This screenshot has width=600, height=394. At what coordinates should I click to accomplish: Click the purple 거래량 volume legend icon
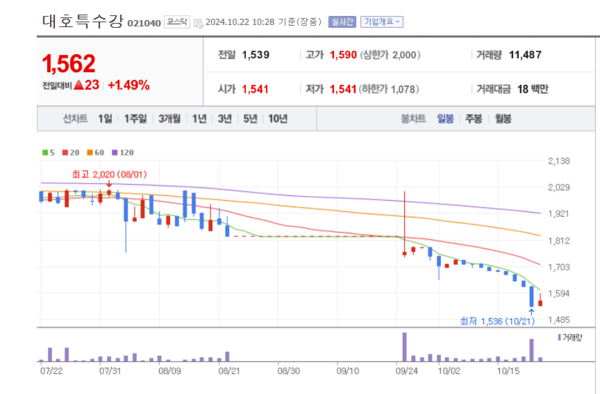coord(559,337)
